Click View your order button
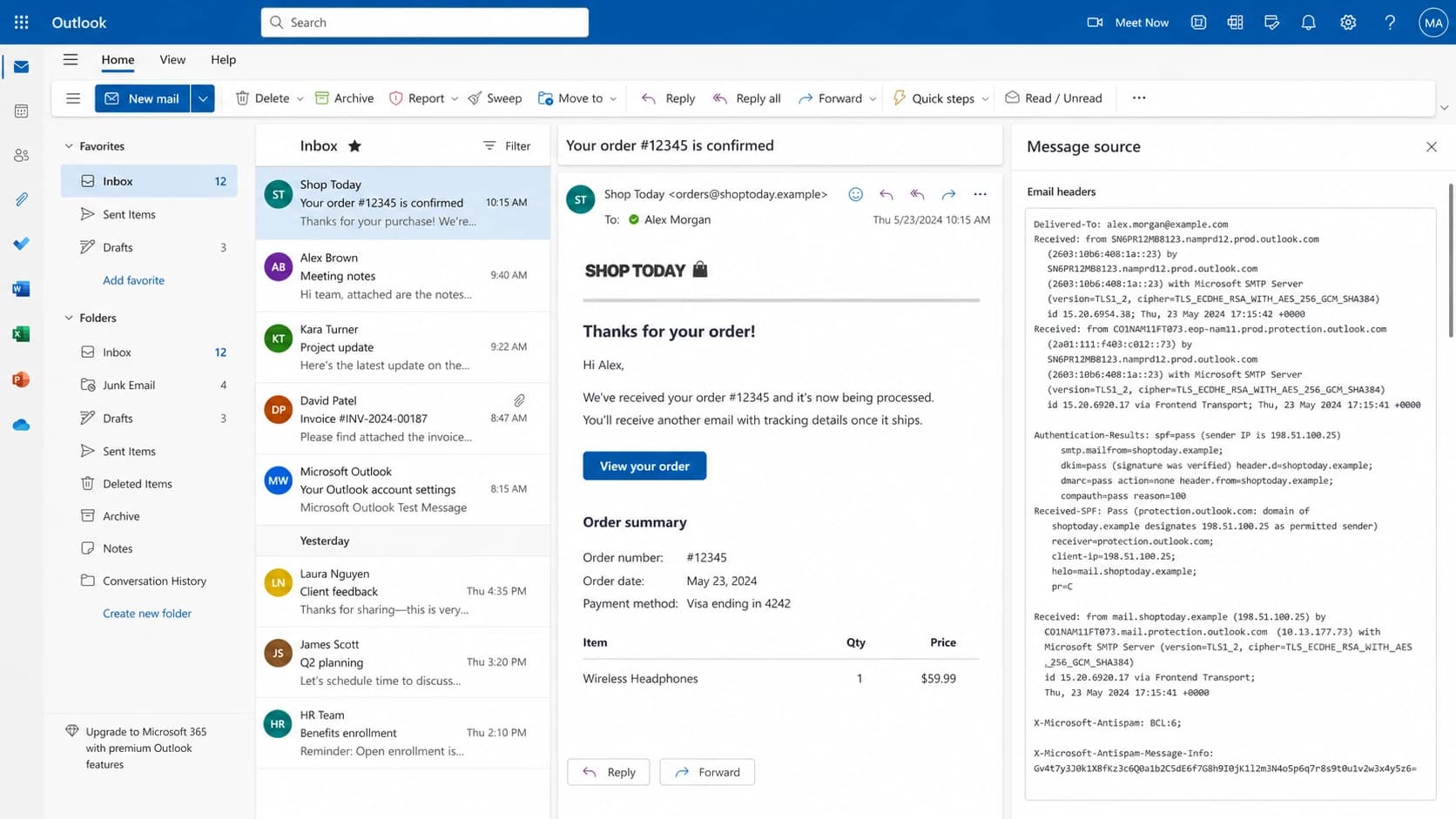1456x819 pixels. click(644, 467)
